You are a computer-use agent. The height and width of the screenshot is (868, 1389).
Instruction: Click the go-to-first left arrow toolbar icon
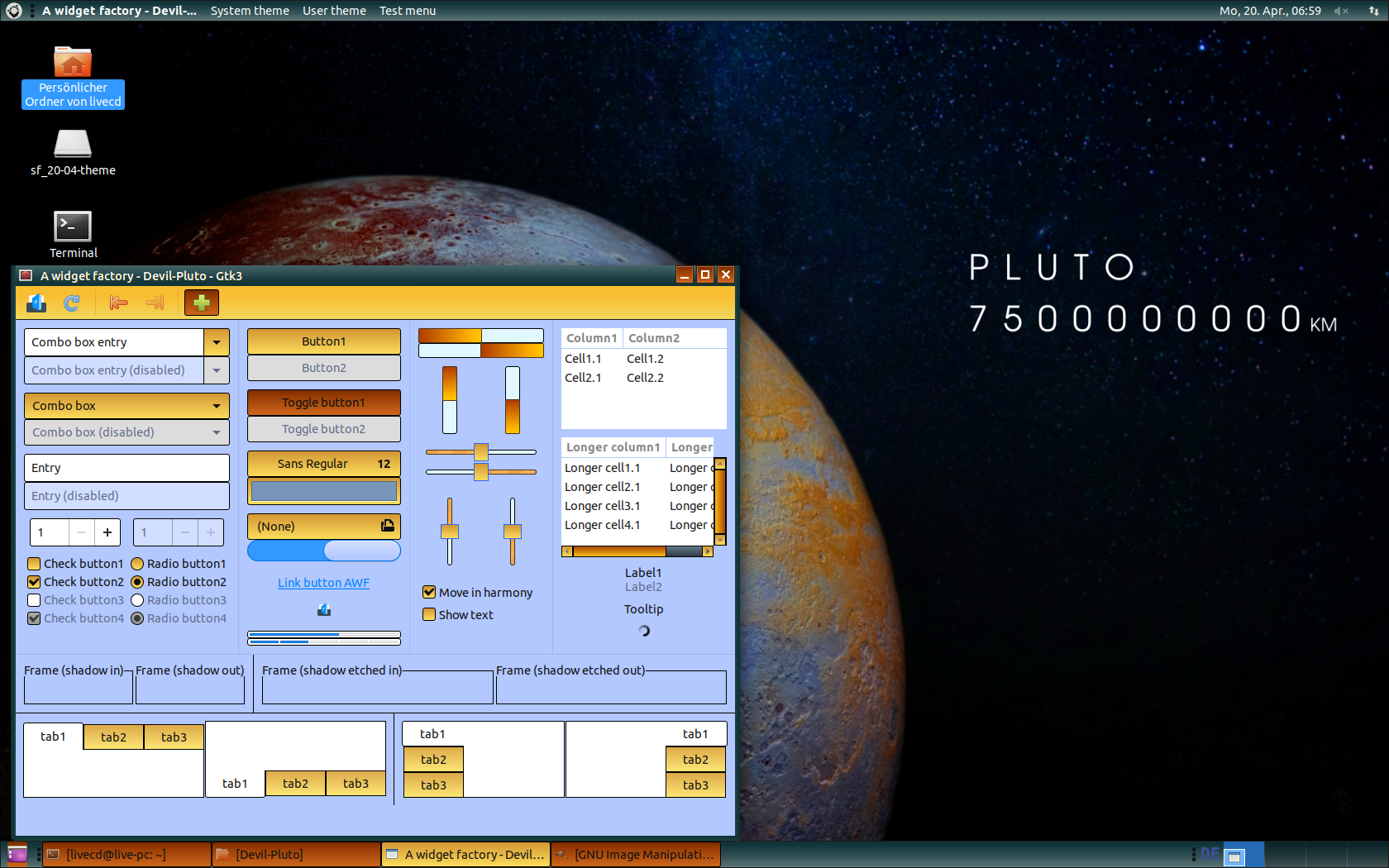point(119,303)
